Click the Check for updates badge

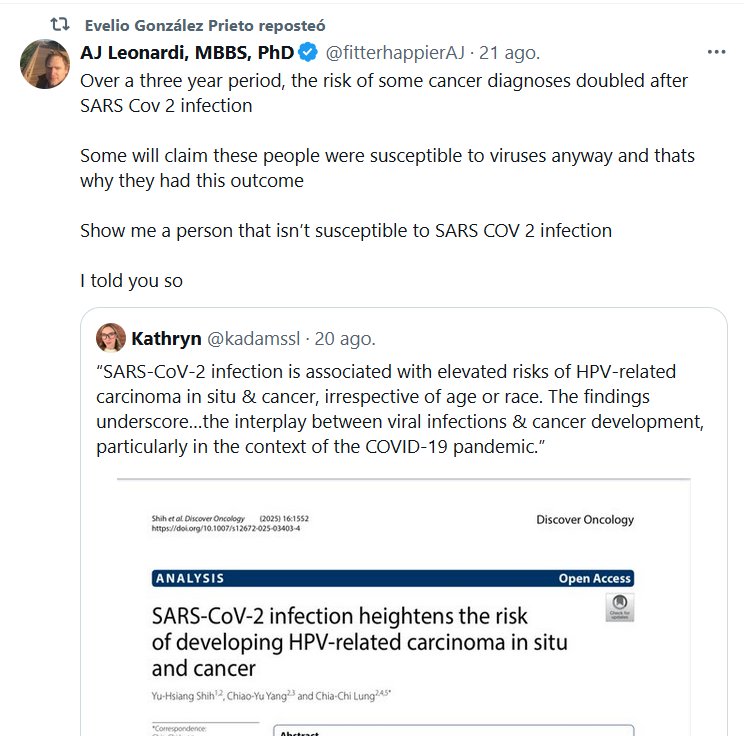(x=619, y=609)
